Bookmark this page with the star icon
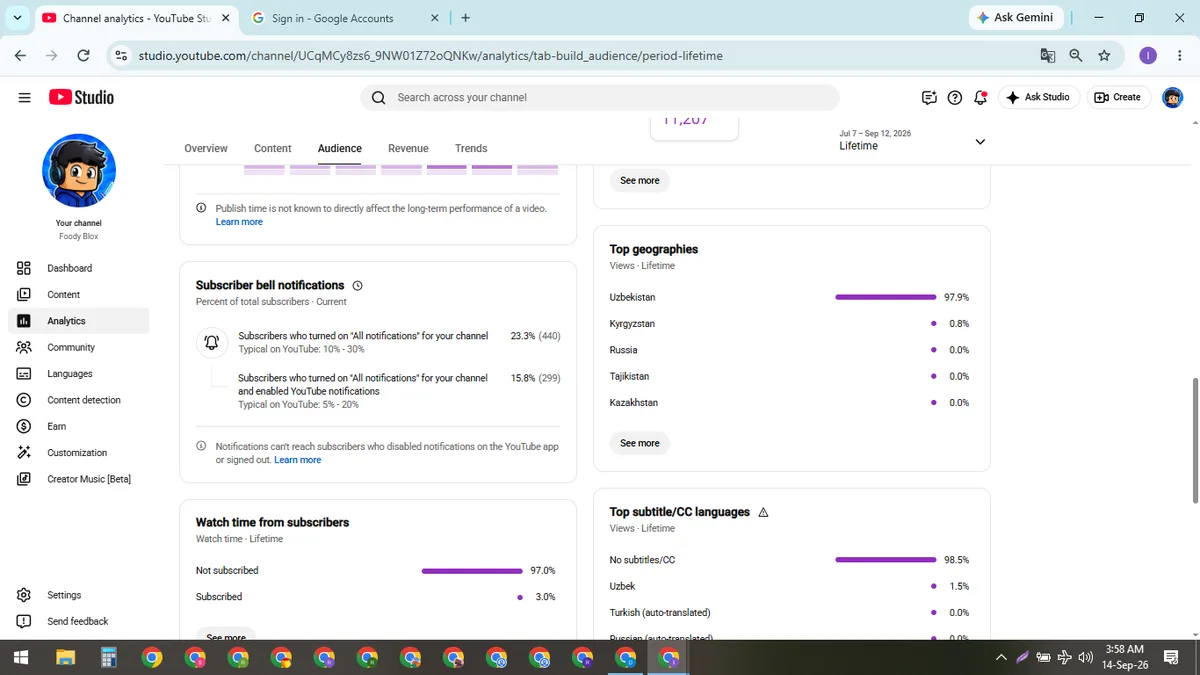The image size is (1200, 675). [x=1104, y=56]
